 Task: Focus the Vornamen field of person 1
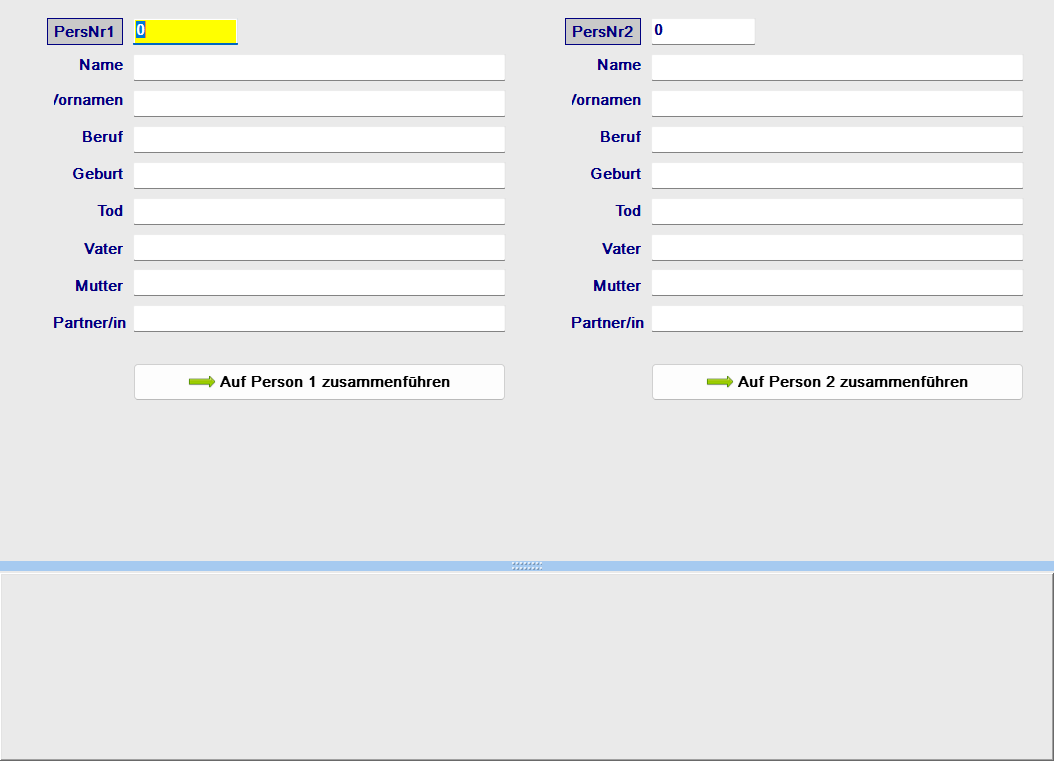pos(319,103)
